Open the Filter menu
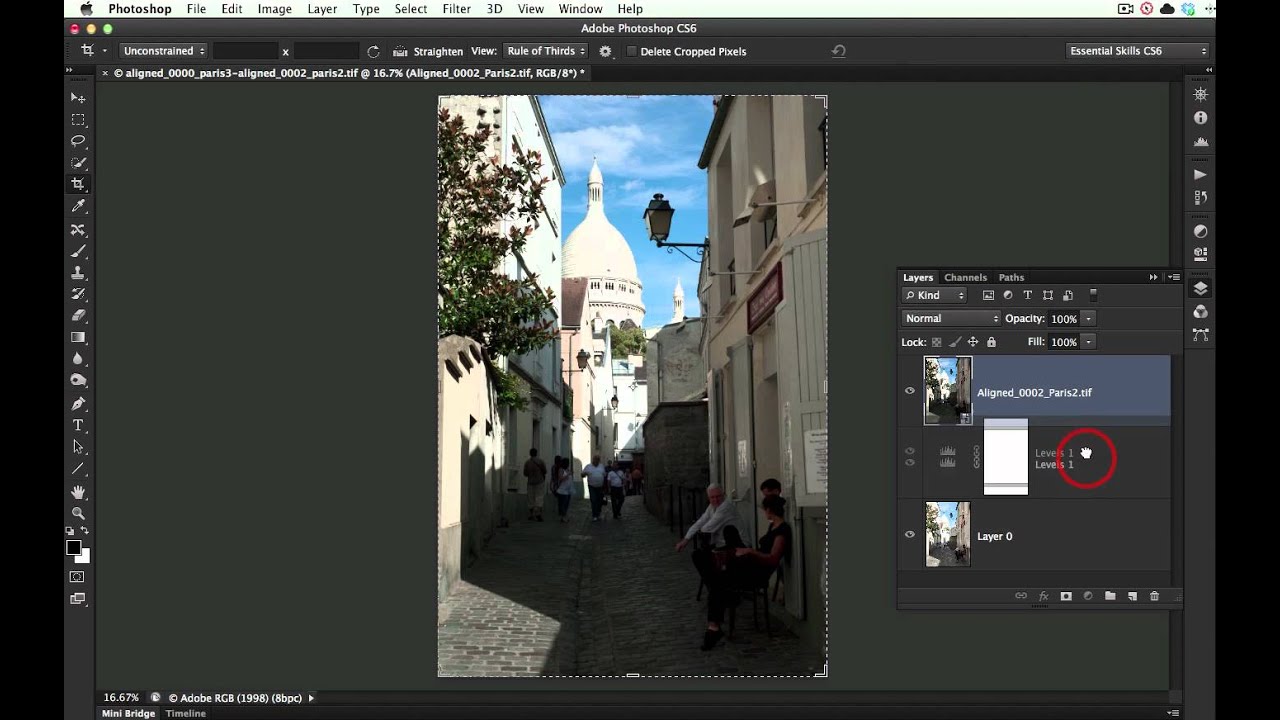This screenshot has width=1280, height=720. point(456,9)
